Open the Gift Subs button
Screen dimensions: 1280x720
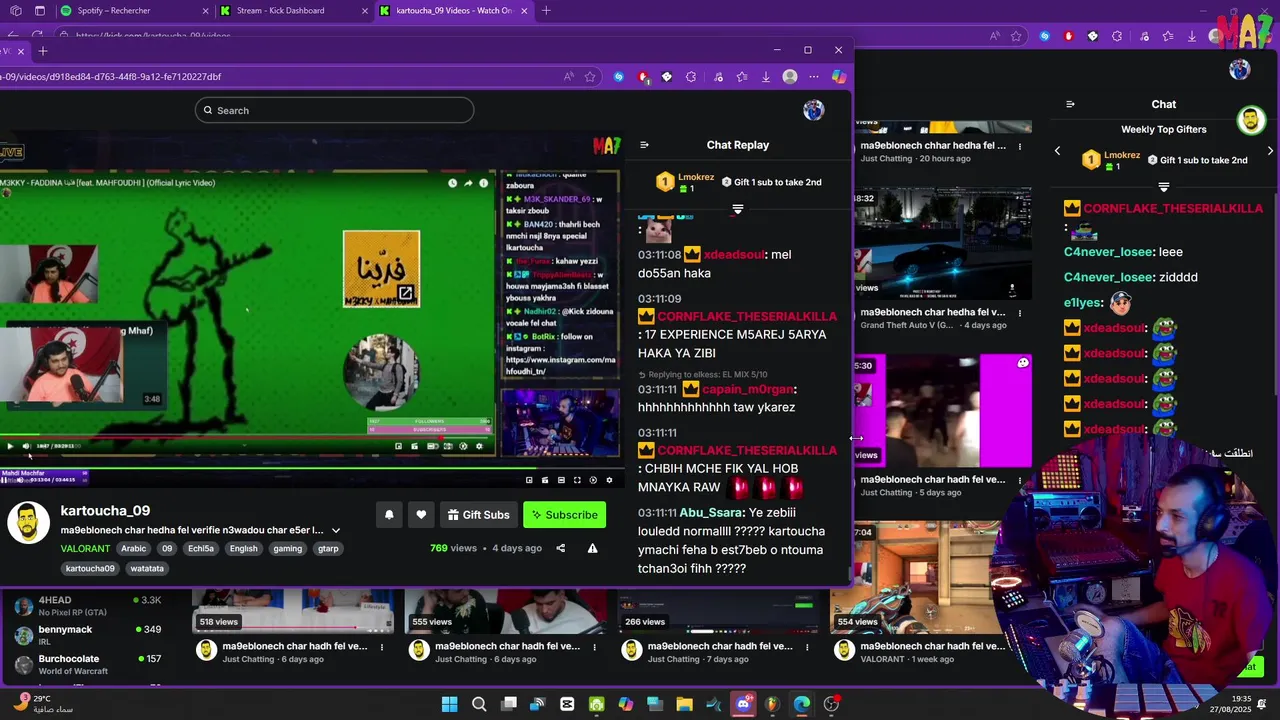479,515
